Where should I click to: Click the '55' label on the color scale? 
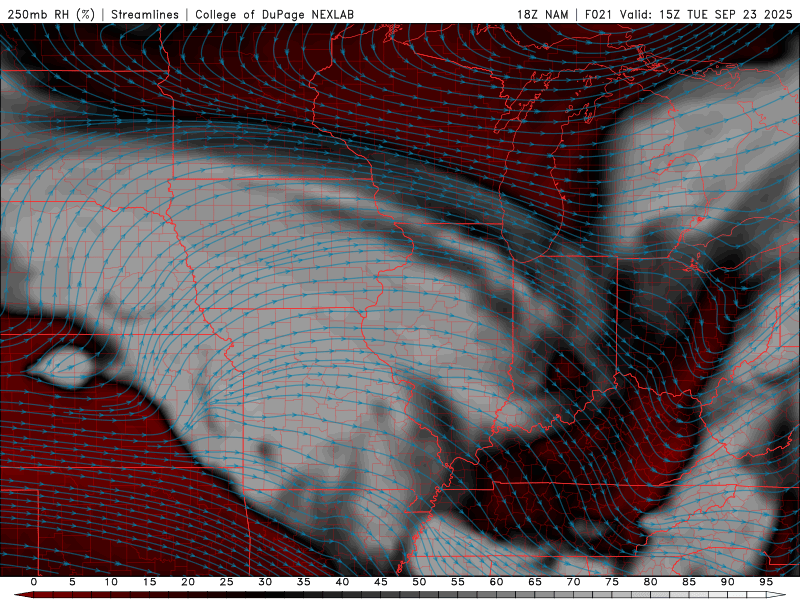[x=457, y=582]
